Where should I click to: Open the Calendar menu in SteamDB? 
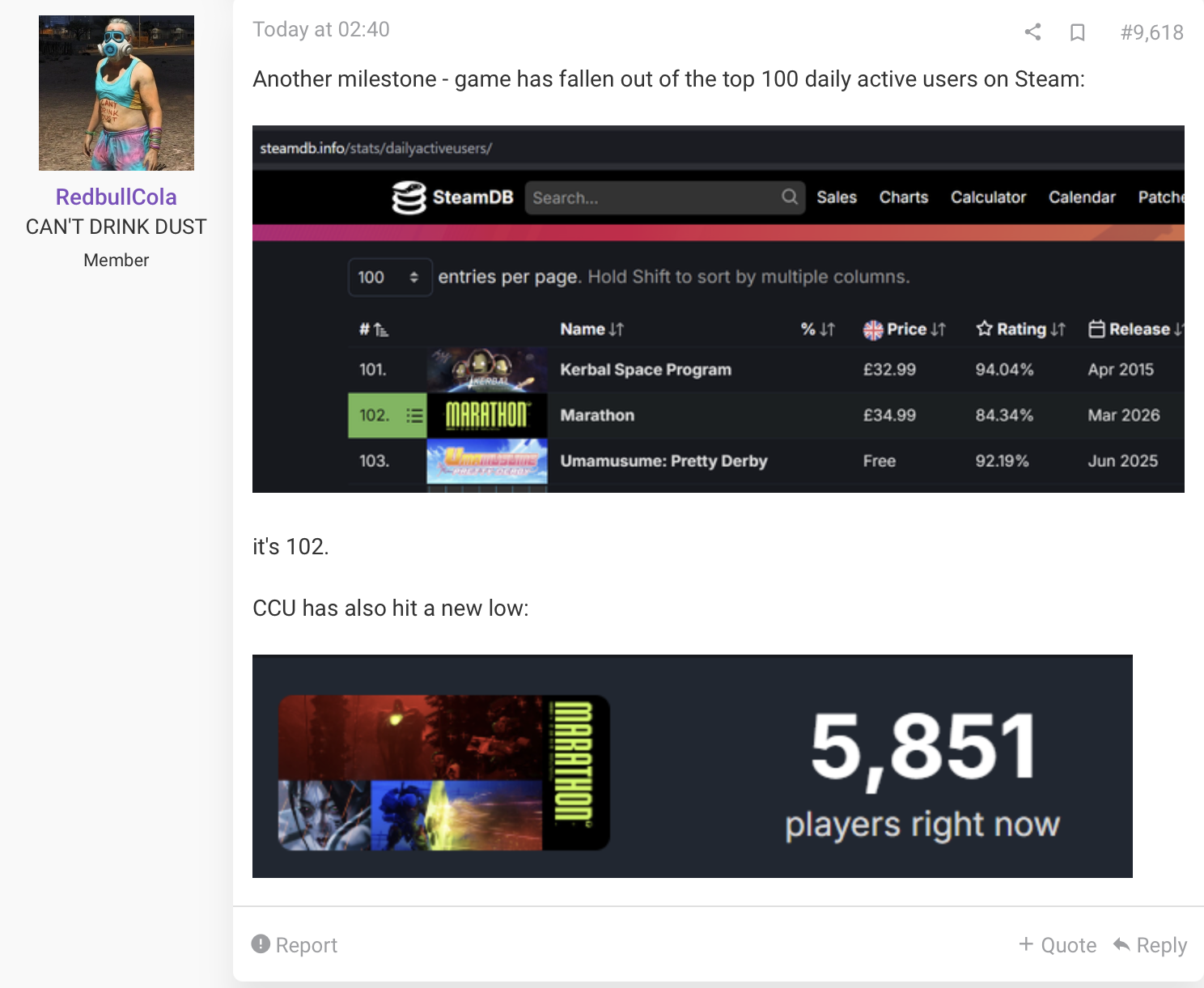click(1082, 197)
